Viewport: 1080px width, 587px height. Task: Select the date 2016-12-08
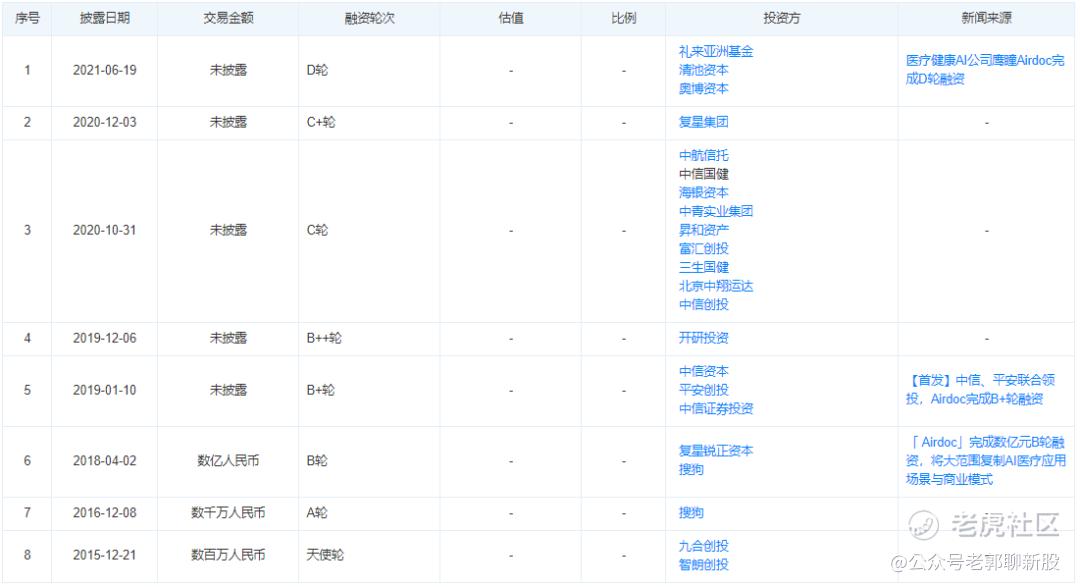coord(105,513)
